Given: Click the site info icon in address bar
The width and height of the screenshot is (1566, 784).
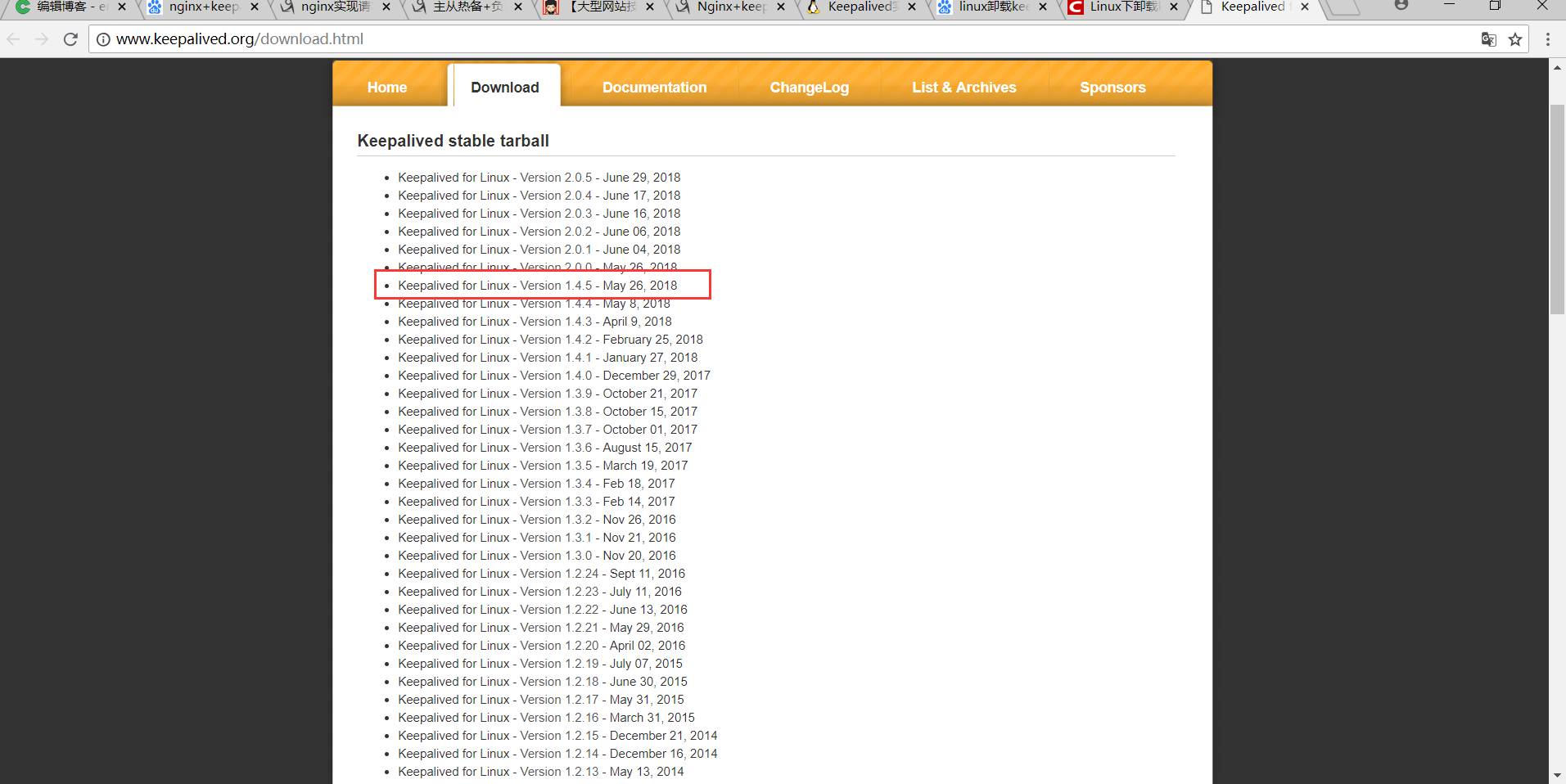Looking at the screenshot, I should click(103, 39).
